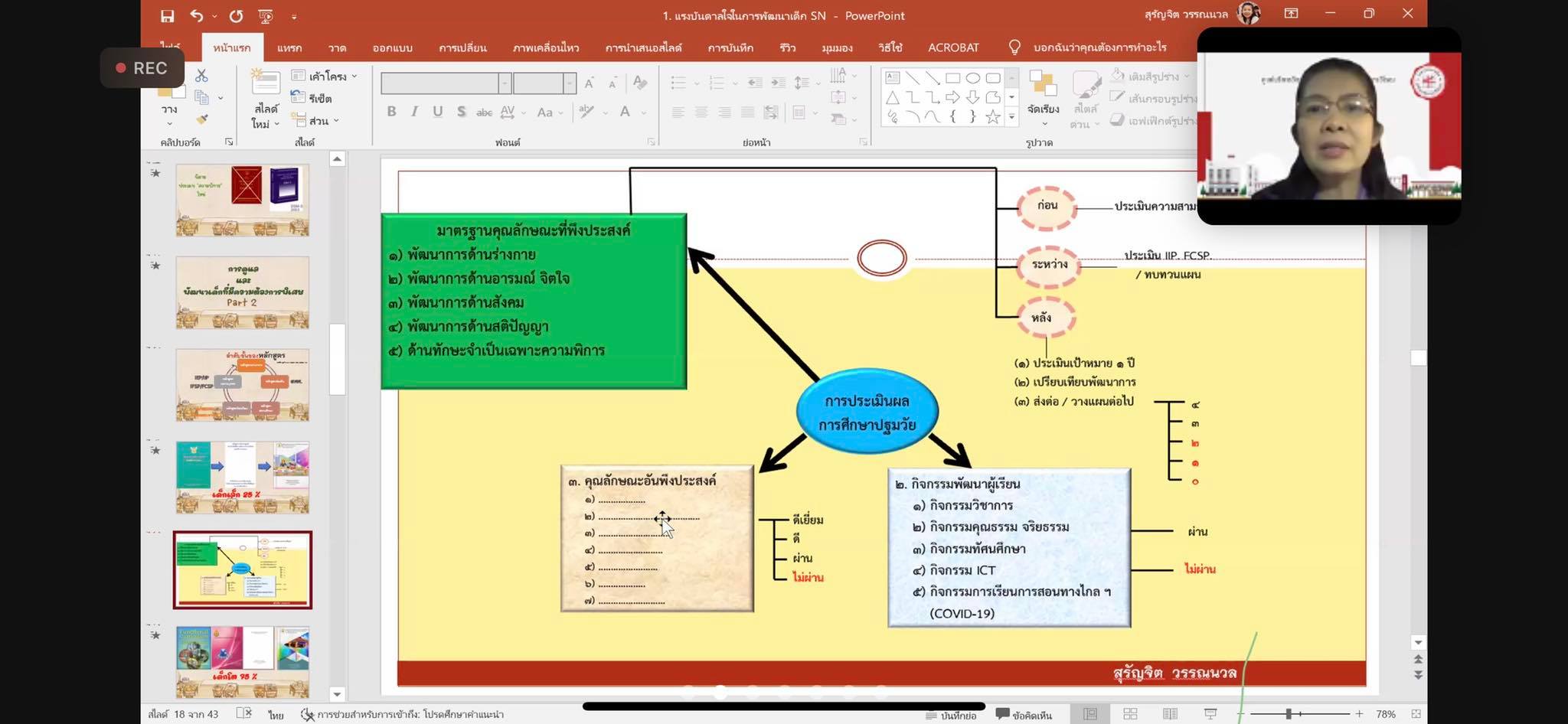
Task: Expand the shapes gallery More arrow
Action: [x=1012, y=117]
